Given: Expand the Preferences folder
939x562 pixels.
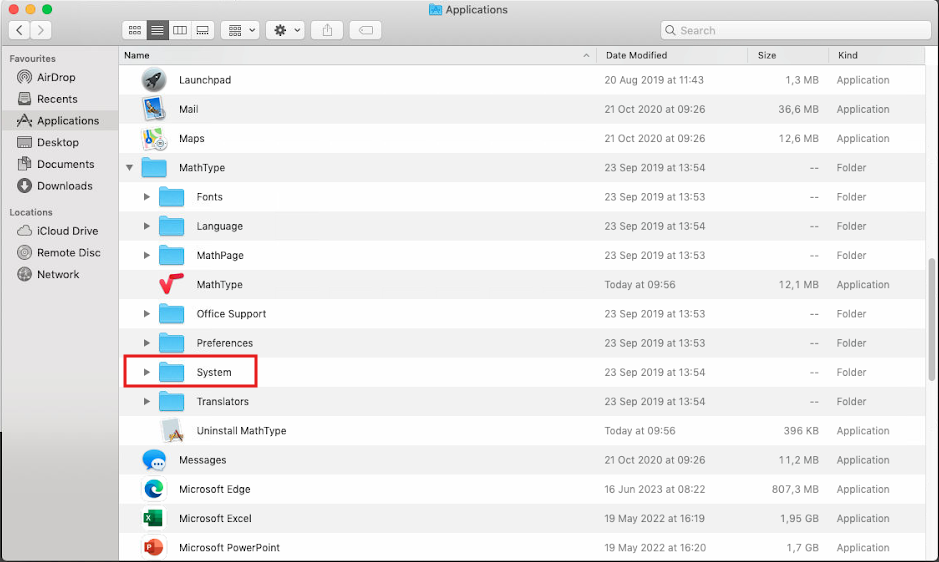Looking at the screenshot, I should point(146,343).
